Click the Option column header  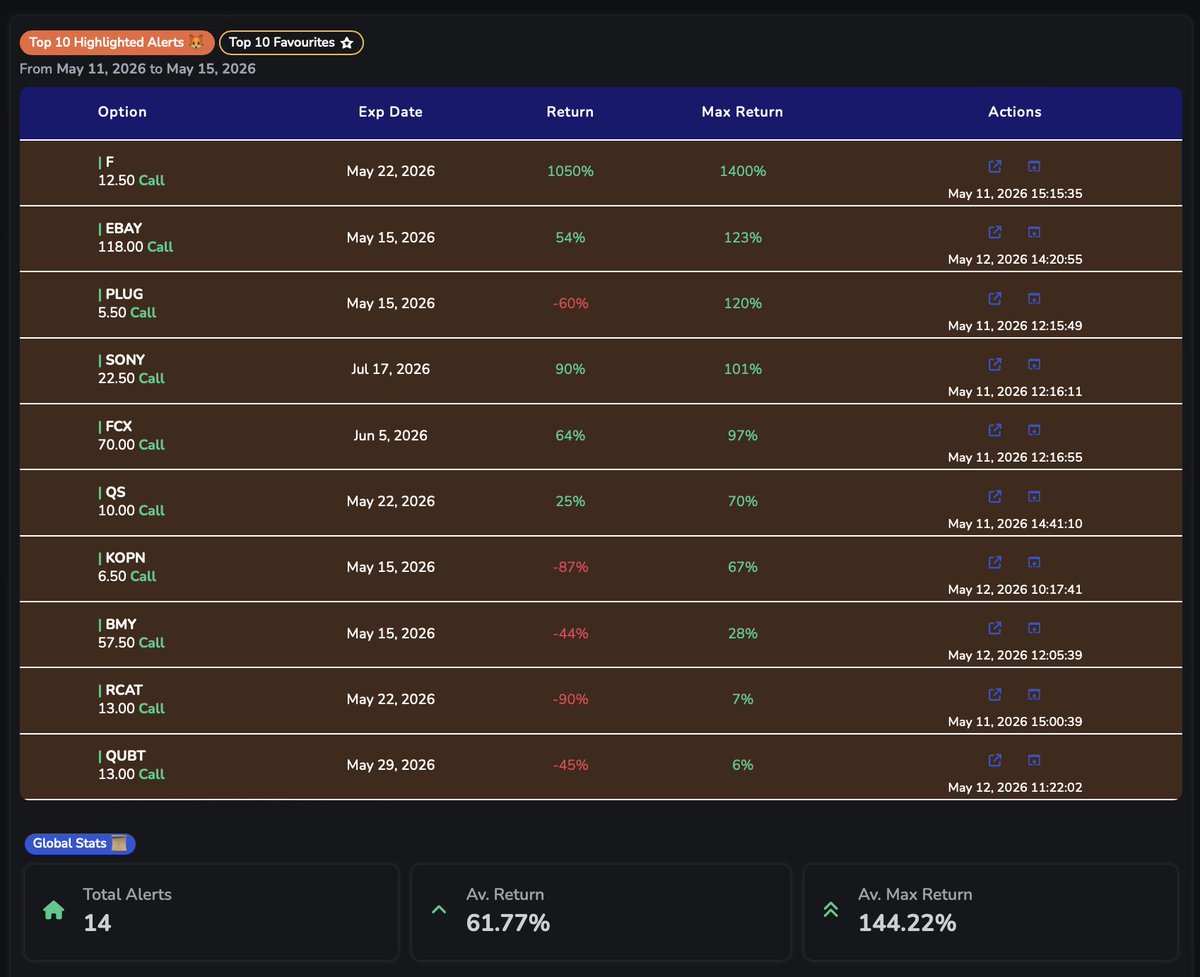pyautogui.click(x=122, y=112)
